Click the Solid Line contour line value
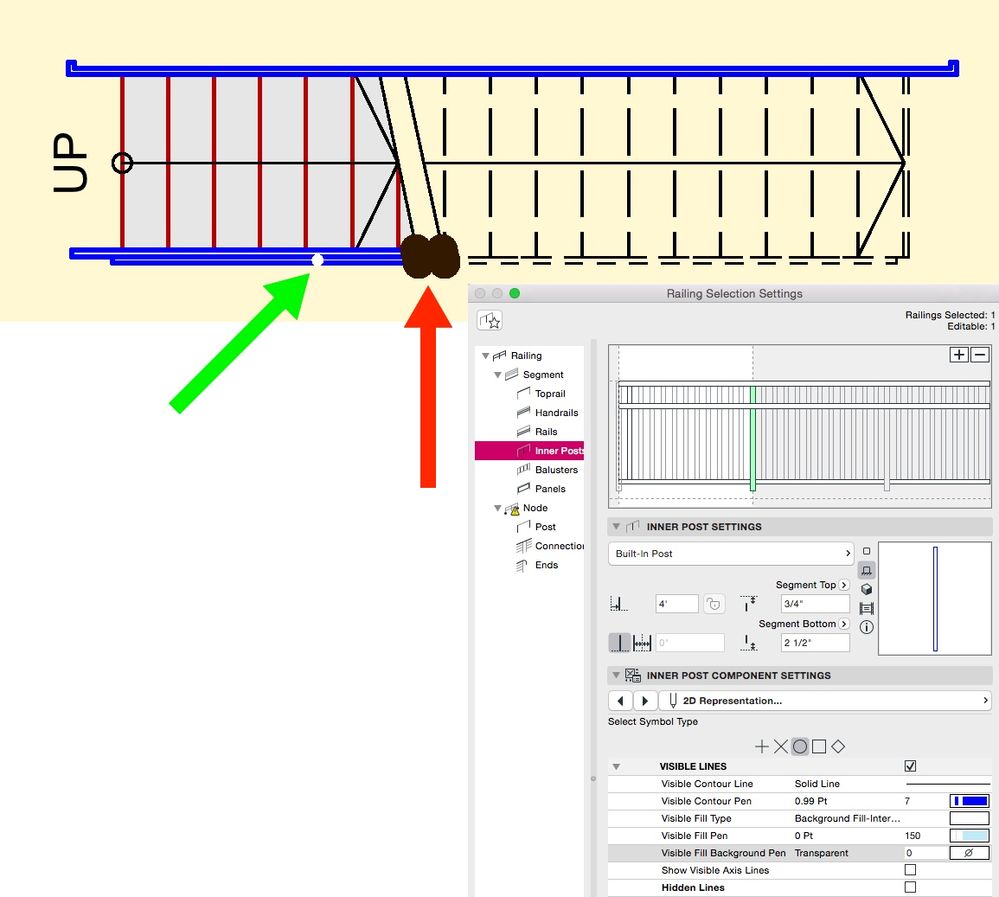This screenshot has width=999, height=897. [x=817, y=784]
